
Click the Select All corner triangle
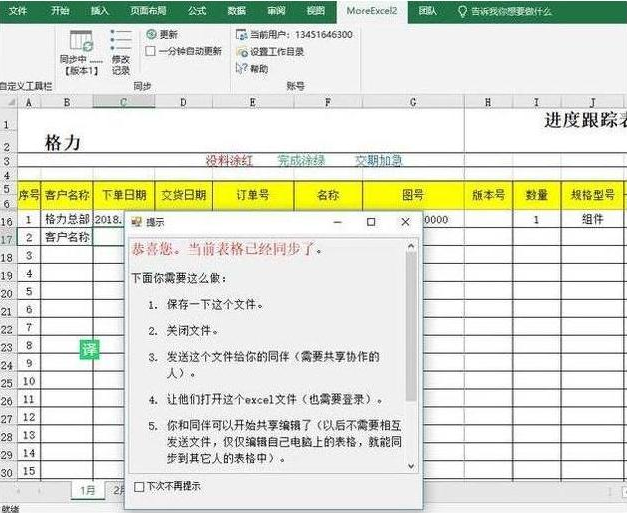(x=11, y=102)
